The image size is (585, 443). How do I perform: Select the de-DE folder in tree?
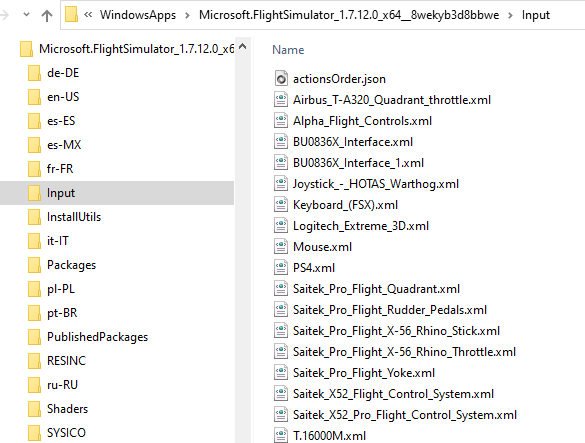click(x=54, y=73)
